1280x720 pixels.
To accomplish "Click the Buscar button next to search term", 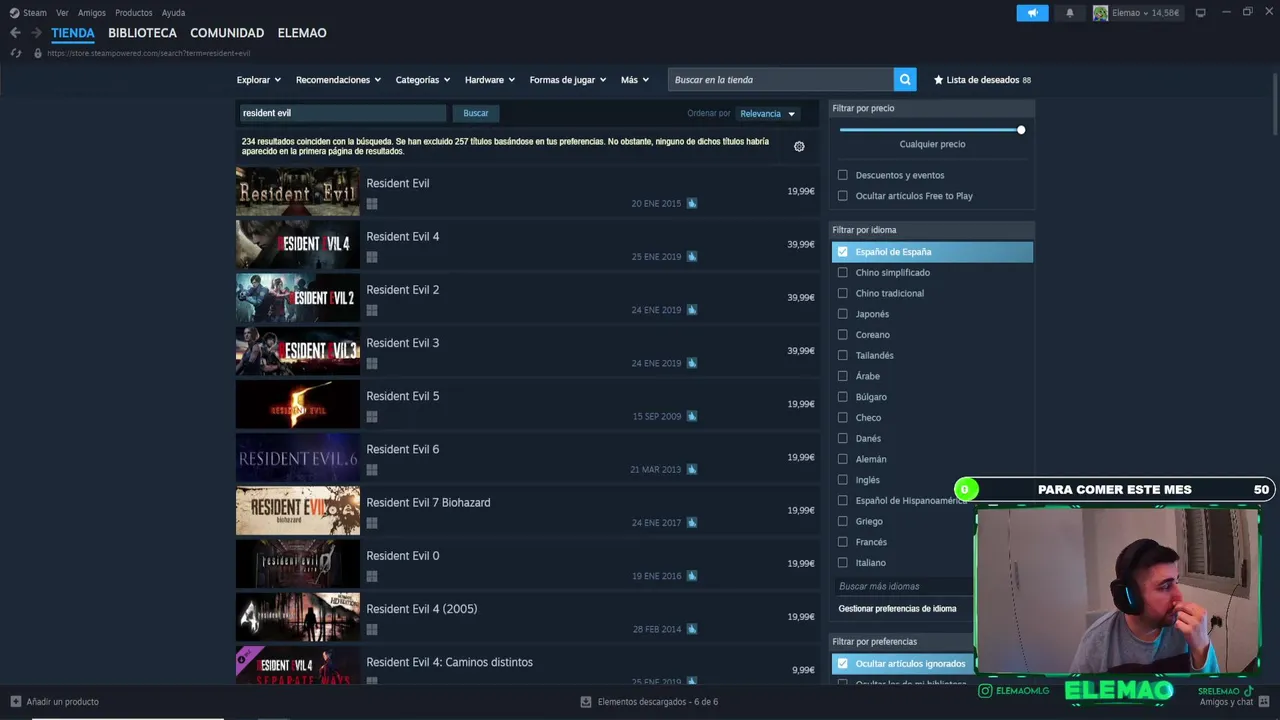I will point(476,113).
